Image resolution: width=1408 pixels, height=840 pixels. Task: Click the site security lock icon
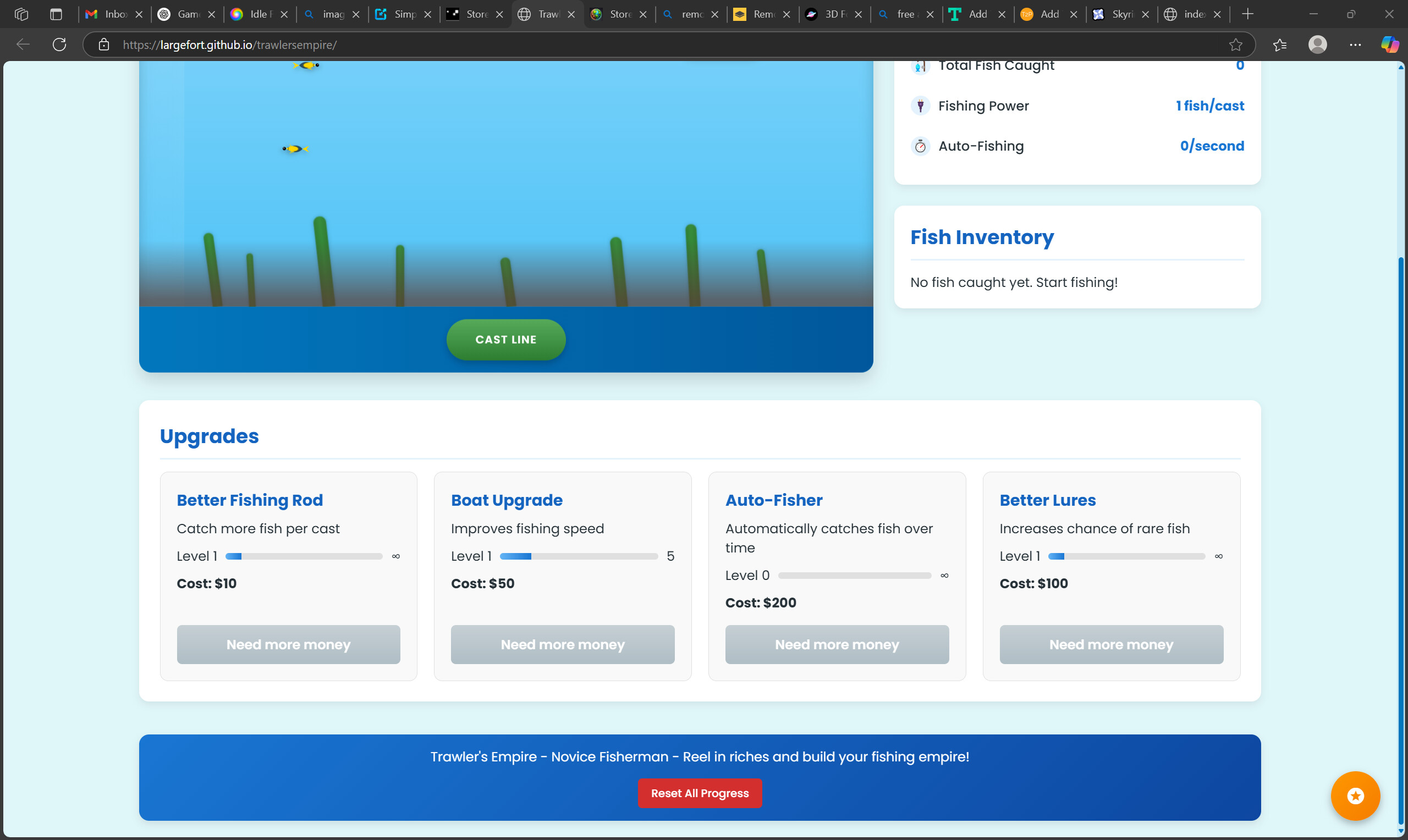[x=103, y=45]
